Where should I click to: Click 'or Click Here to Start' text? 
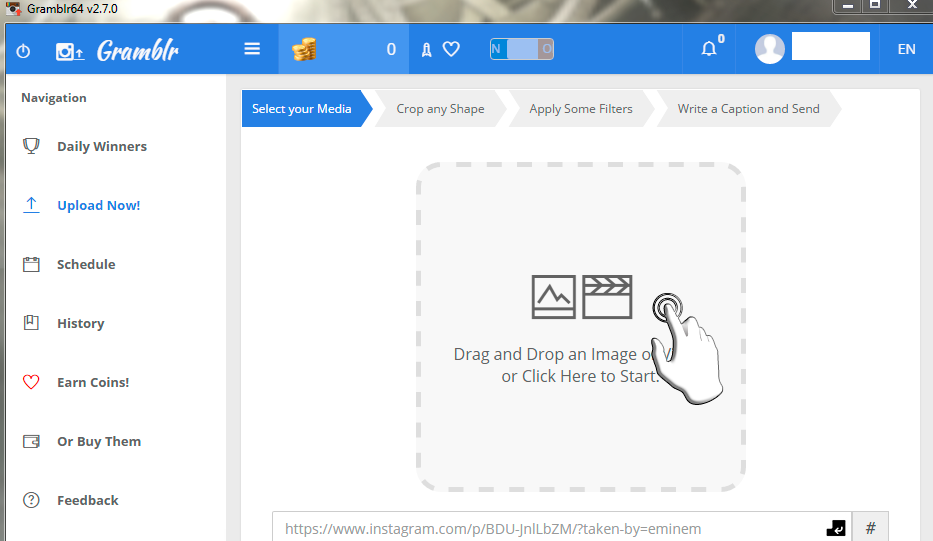pyautogui.click(x=580, y=376)
